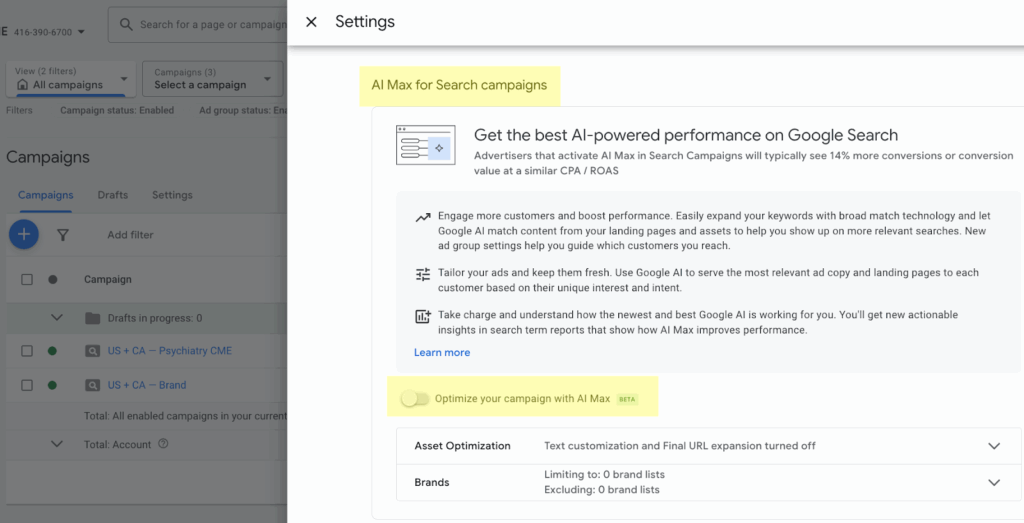Open the US + CA – Psychiatry CME campaign
The height and width of the screenshot is (523, 1024).
pos(170,351)
